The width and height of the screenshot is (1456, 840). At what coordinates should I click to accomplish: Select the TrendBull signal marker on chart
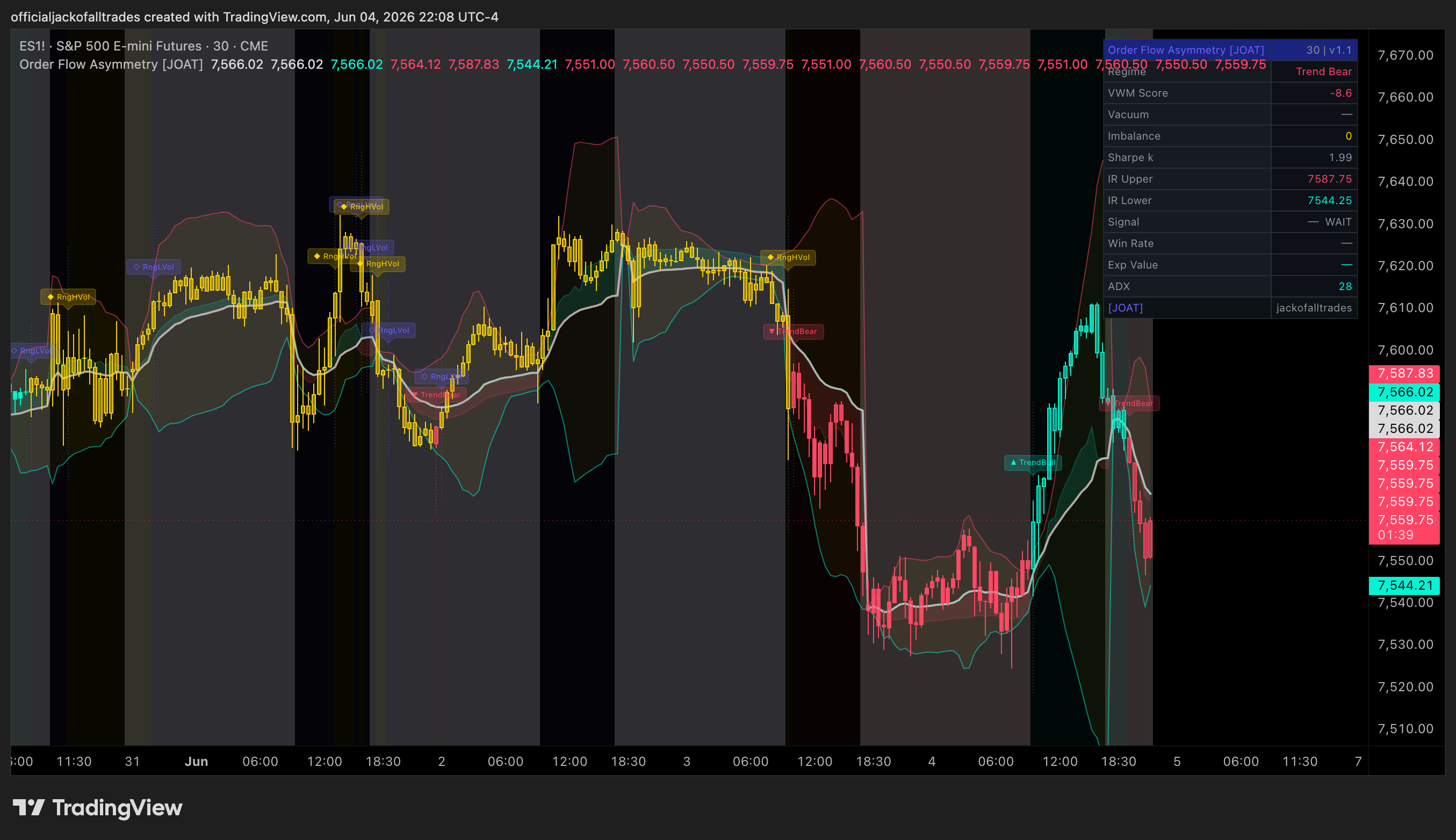point(1033,462)
